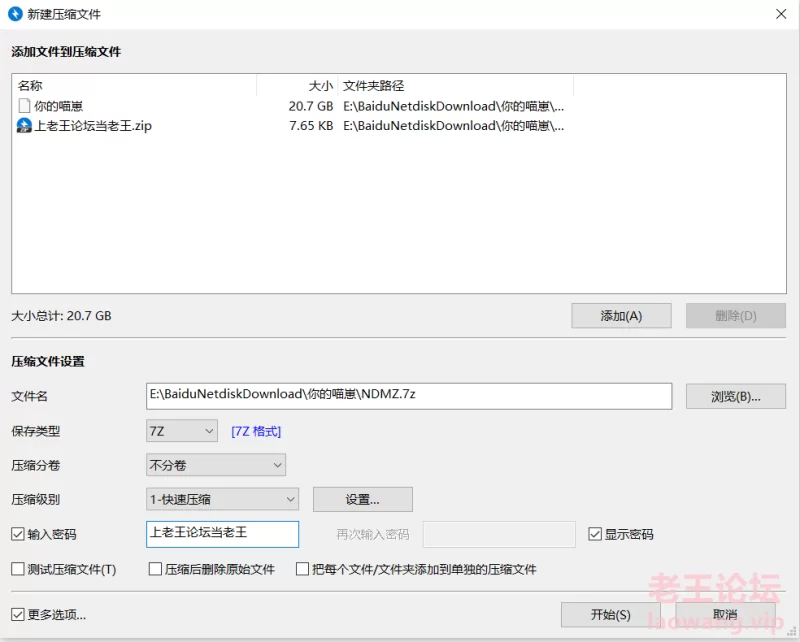The height and width of the screenshot is (642, 800).
Task: Select the 你的喵崽 file row name
Action: 58,106
